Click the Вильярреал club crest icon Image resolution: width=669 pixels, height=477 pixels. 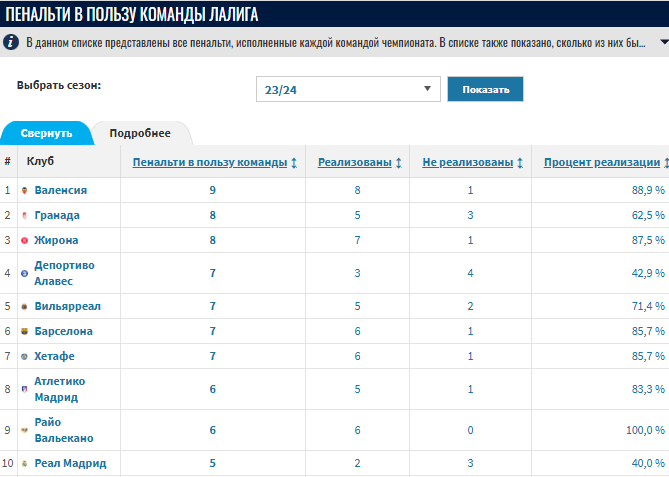(24, 306)
